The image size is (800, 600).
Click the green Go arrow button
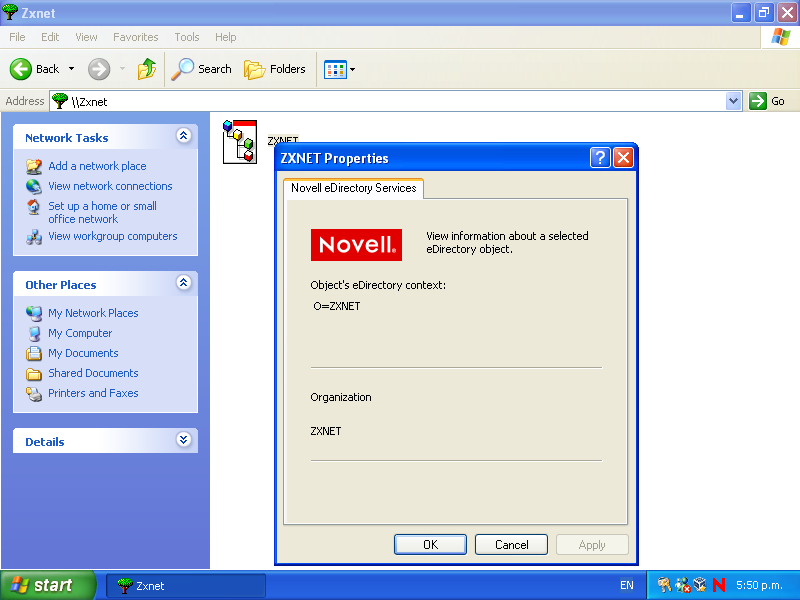coord(758,101)
